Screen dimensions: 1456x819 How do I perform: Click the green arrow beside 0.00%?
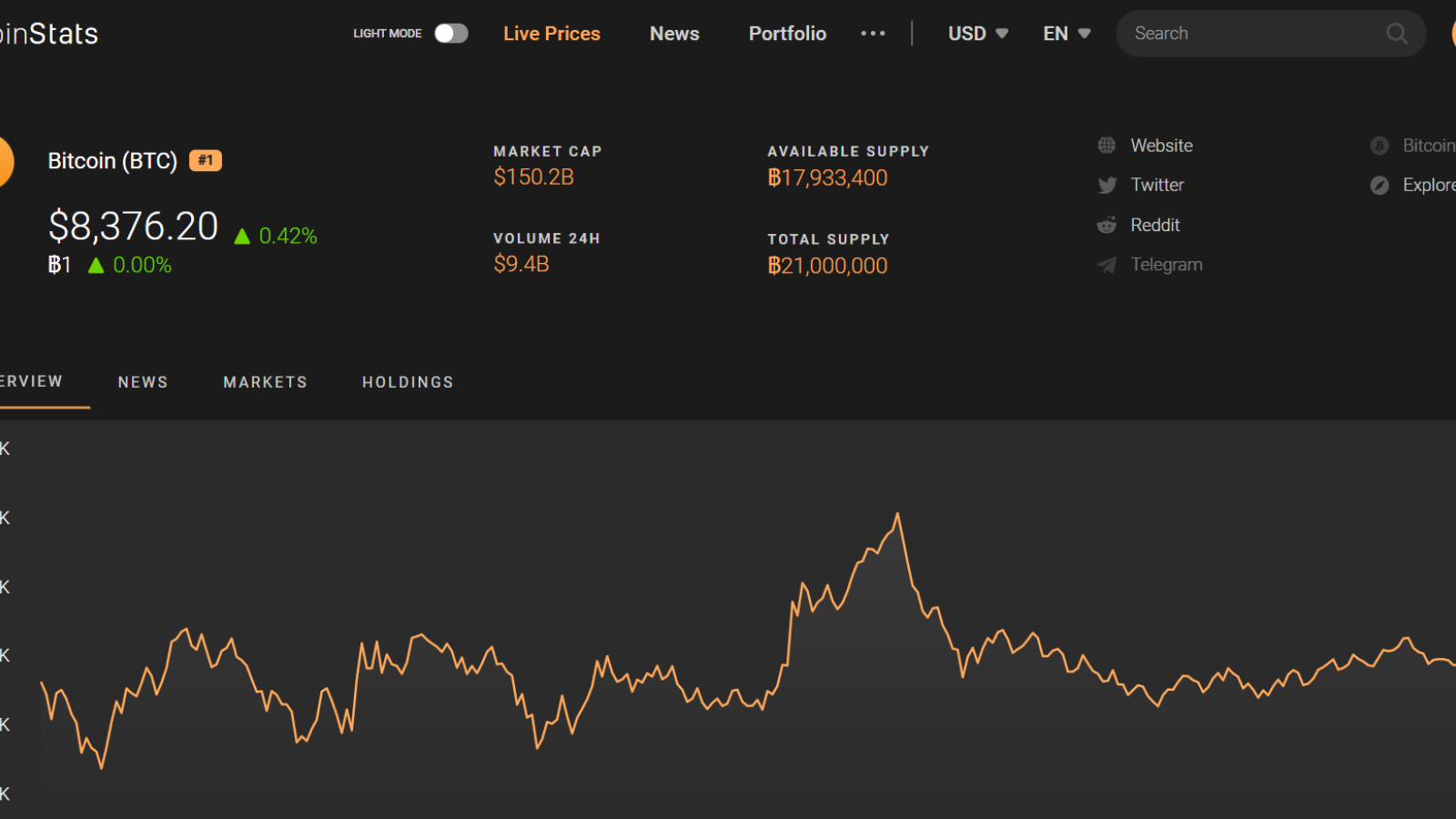tap(96, 266)
